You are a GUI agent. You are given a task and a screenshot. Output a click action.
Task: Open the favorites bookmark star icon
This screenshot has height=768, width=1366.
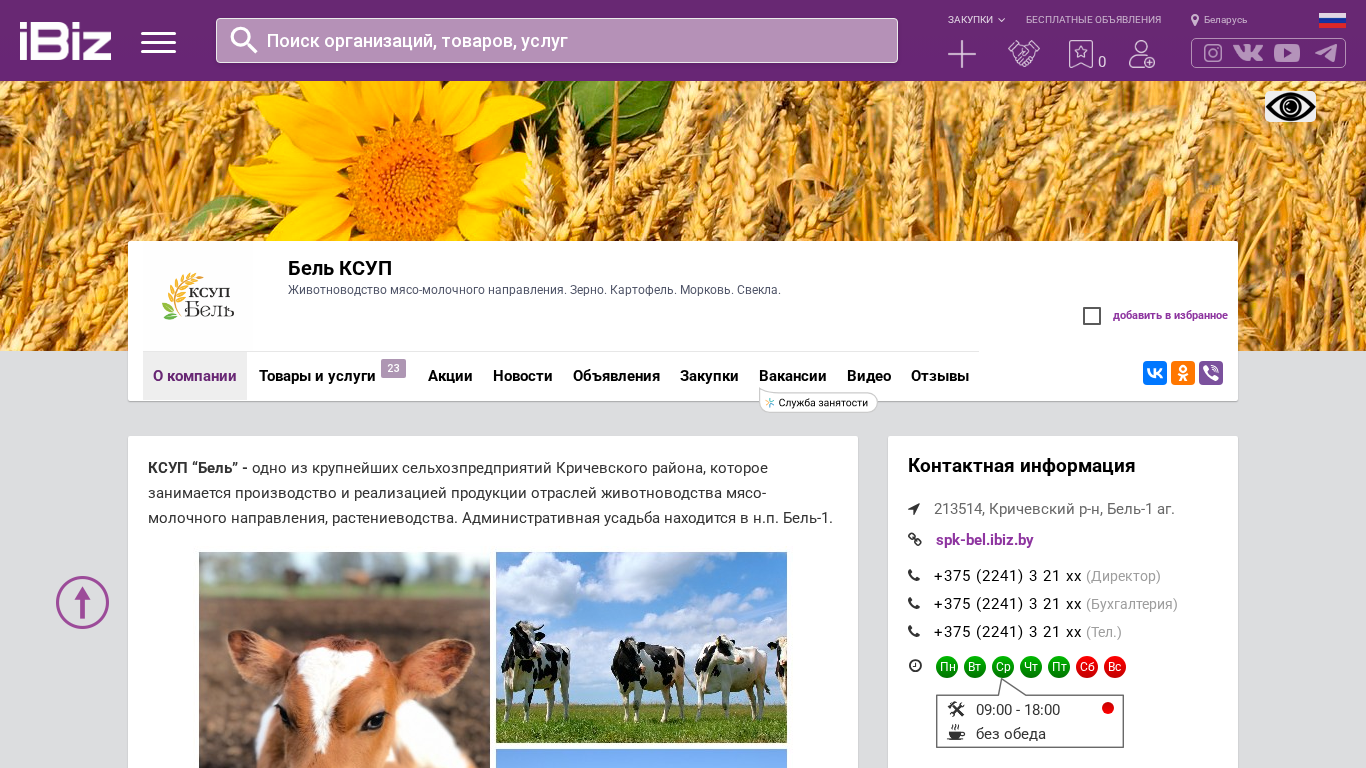pyautogui.click(x=1081, y=54)
